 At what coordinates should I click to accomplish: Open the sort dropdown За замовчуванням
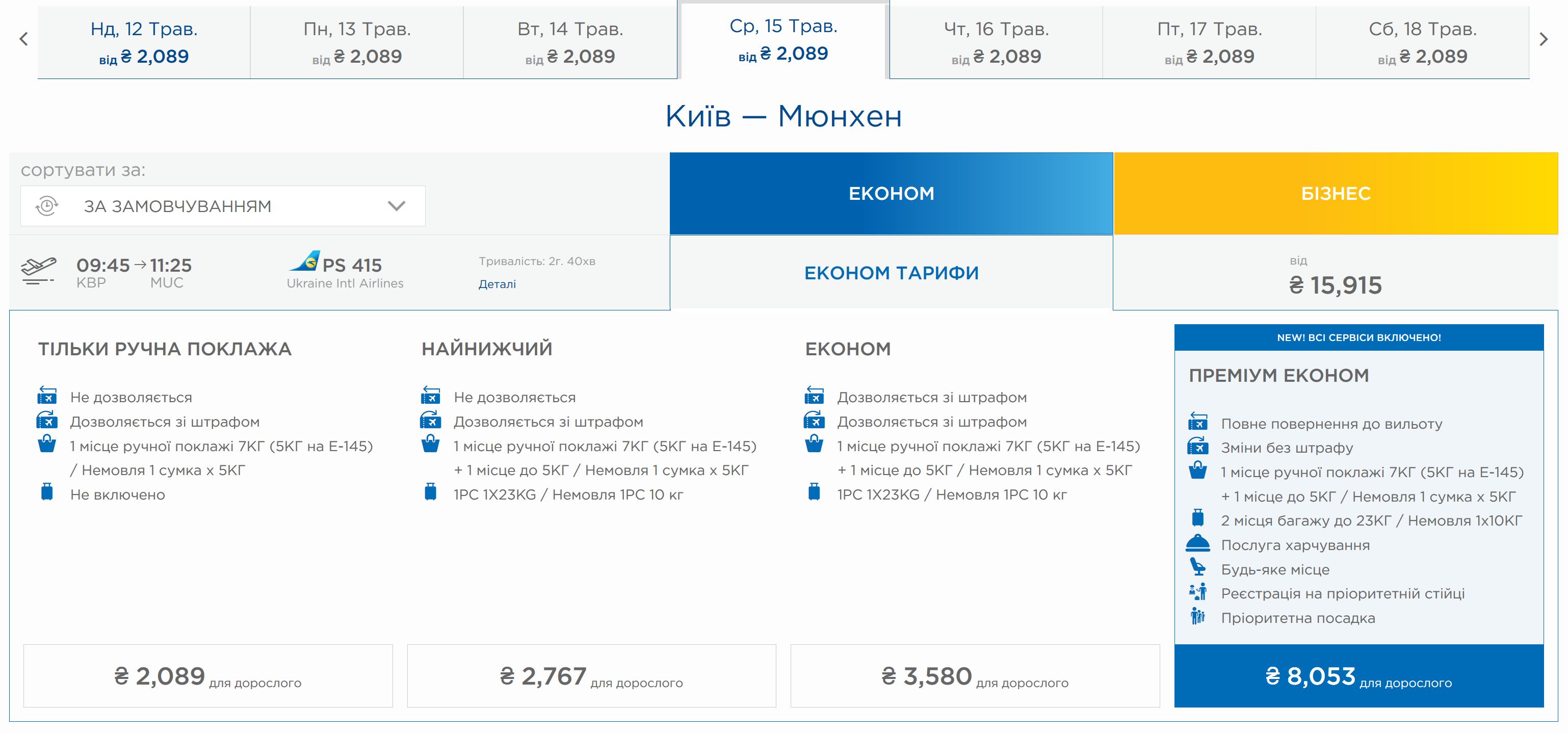coord(223,206)
